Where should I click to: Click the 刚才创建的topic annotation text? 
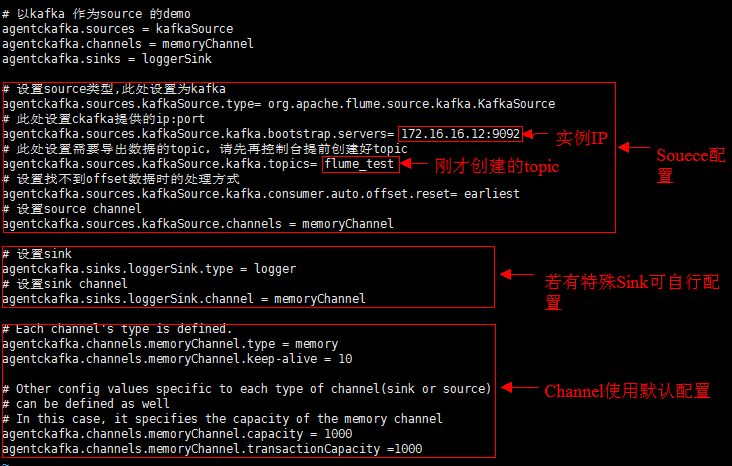click(x=496, y=166)
